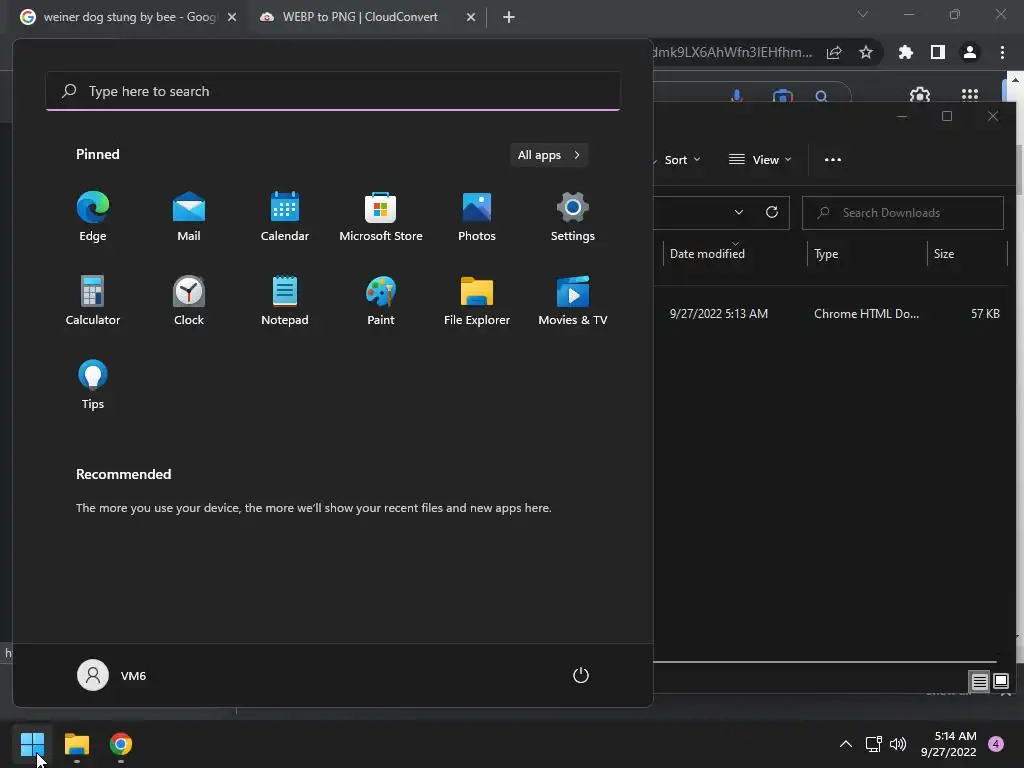Expand File Explorer address history dropdown
Image resolution: width=1024 pixels, height=768 pixels.
click(x=739, y=212)
